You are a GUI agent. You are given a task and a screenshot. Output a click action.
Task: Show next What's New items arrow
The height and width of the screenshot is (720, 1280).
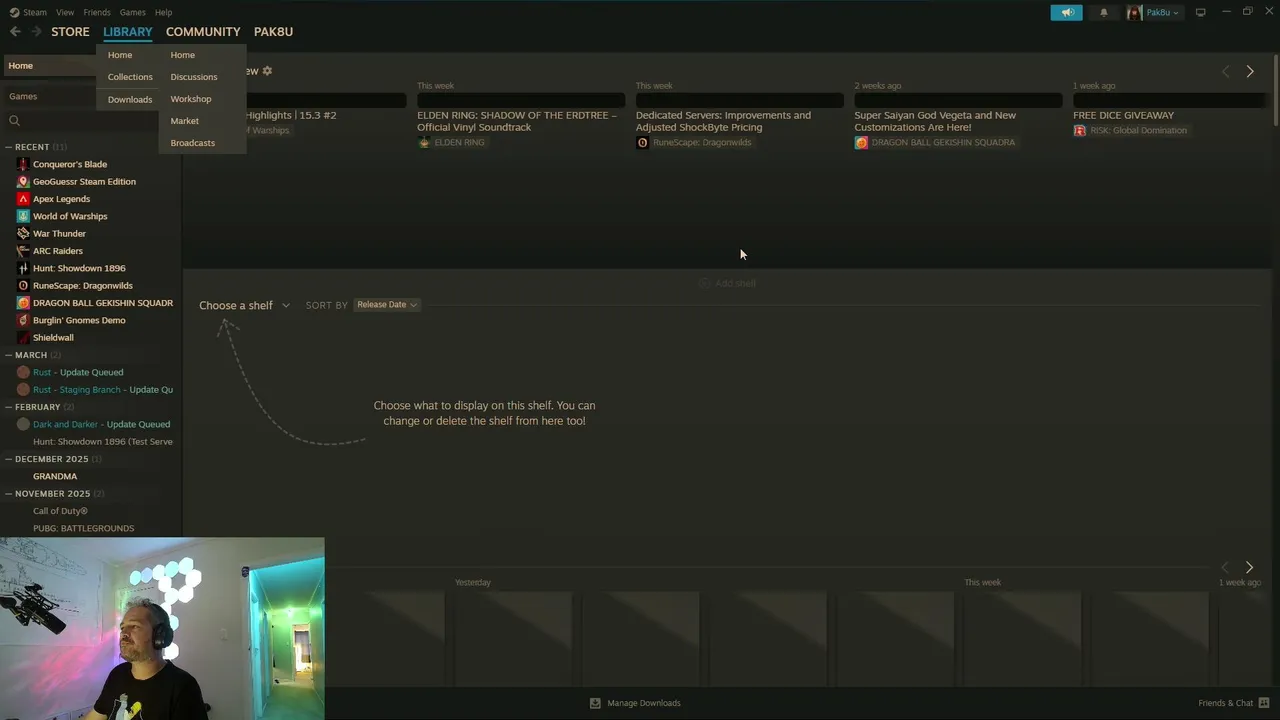pyautogui.click(x=1250, y=72)
